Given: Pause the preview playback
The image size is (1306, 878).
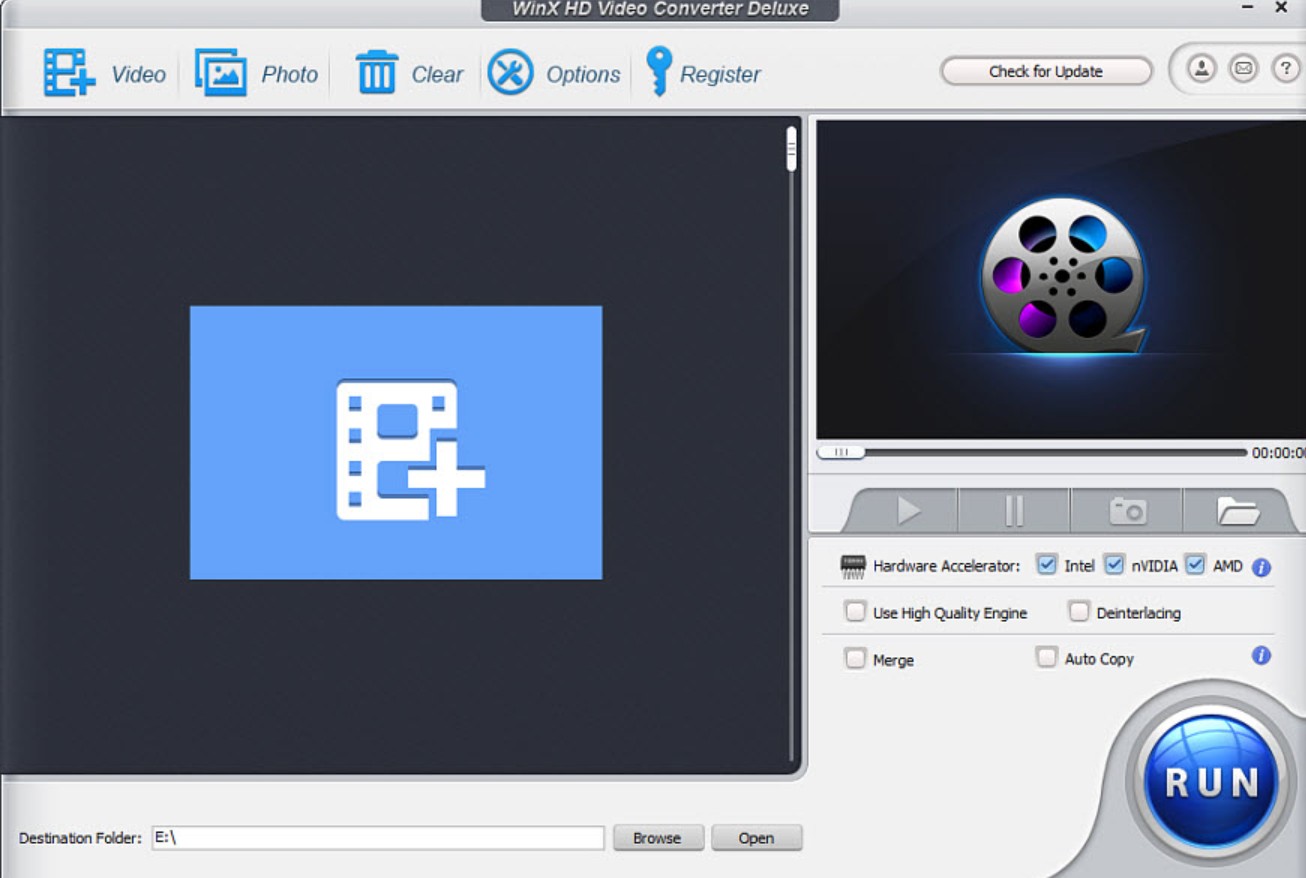Looking at the screenshot, I should pyautogui.click(x=1014, y=511).
